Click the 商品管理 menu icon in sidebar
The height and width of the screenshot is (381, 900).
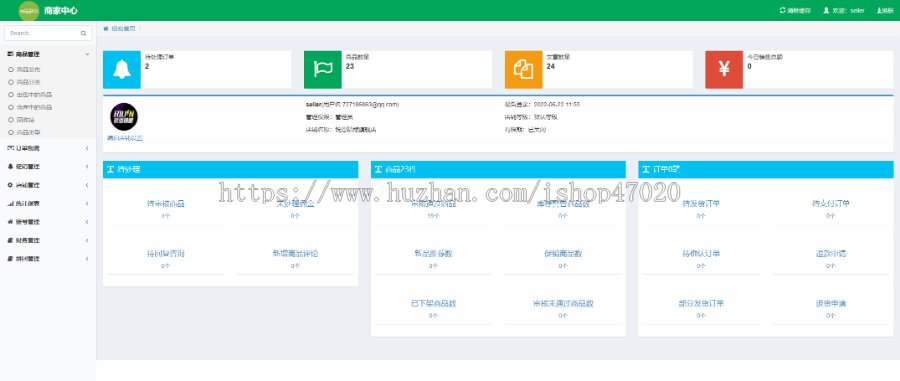coord(10,54)
